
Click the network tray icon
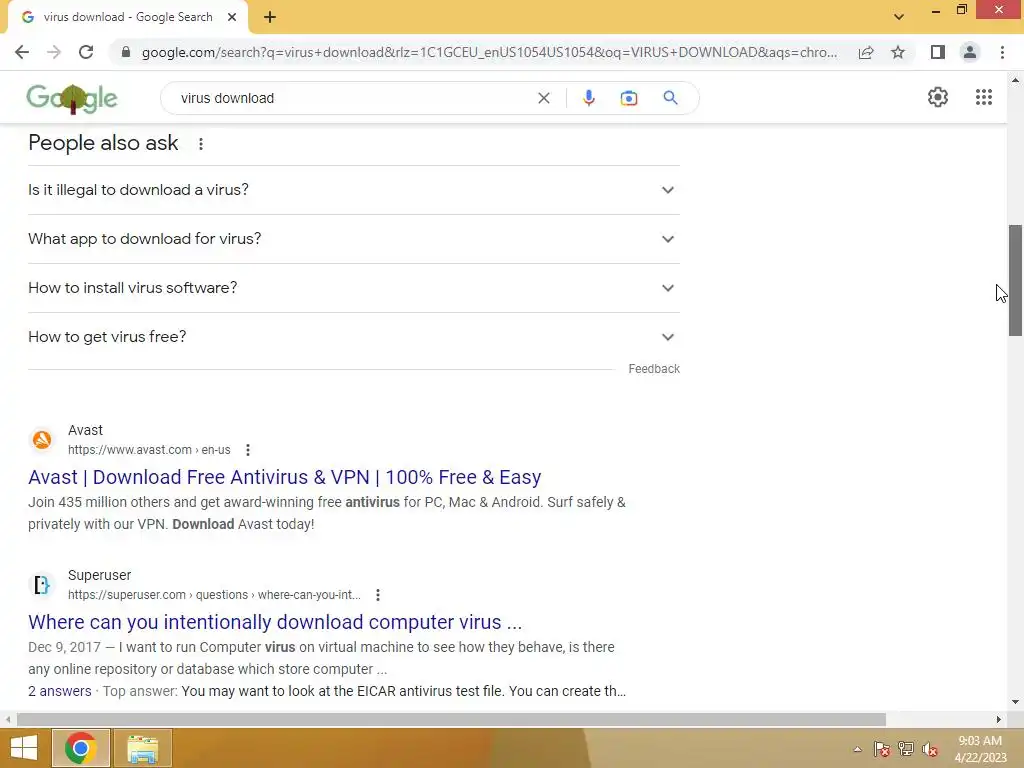coord(906,749)
